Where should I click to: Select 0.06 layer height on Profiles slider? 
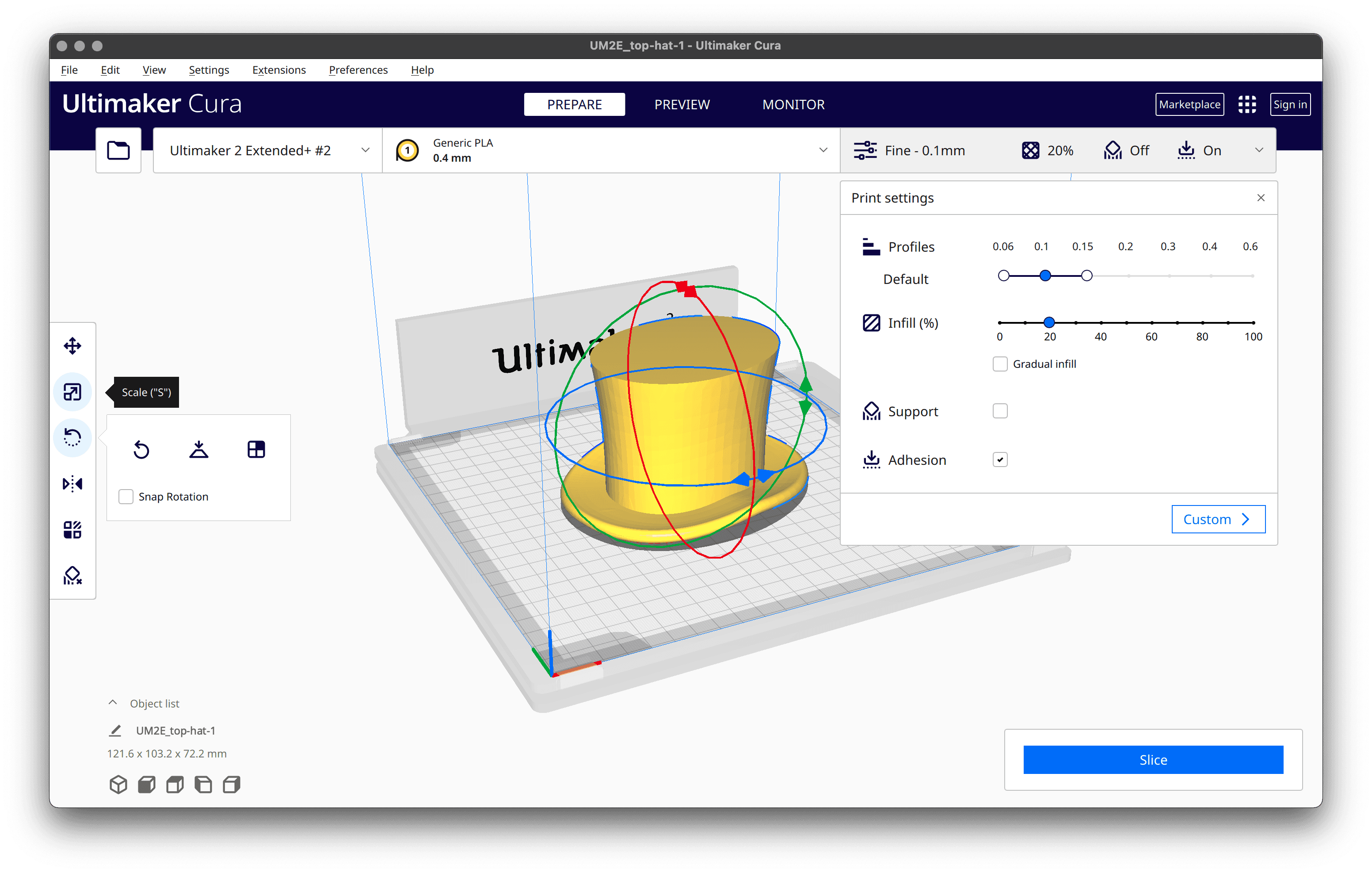pos(1004,276)
